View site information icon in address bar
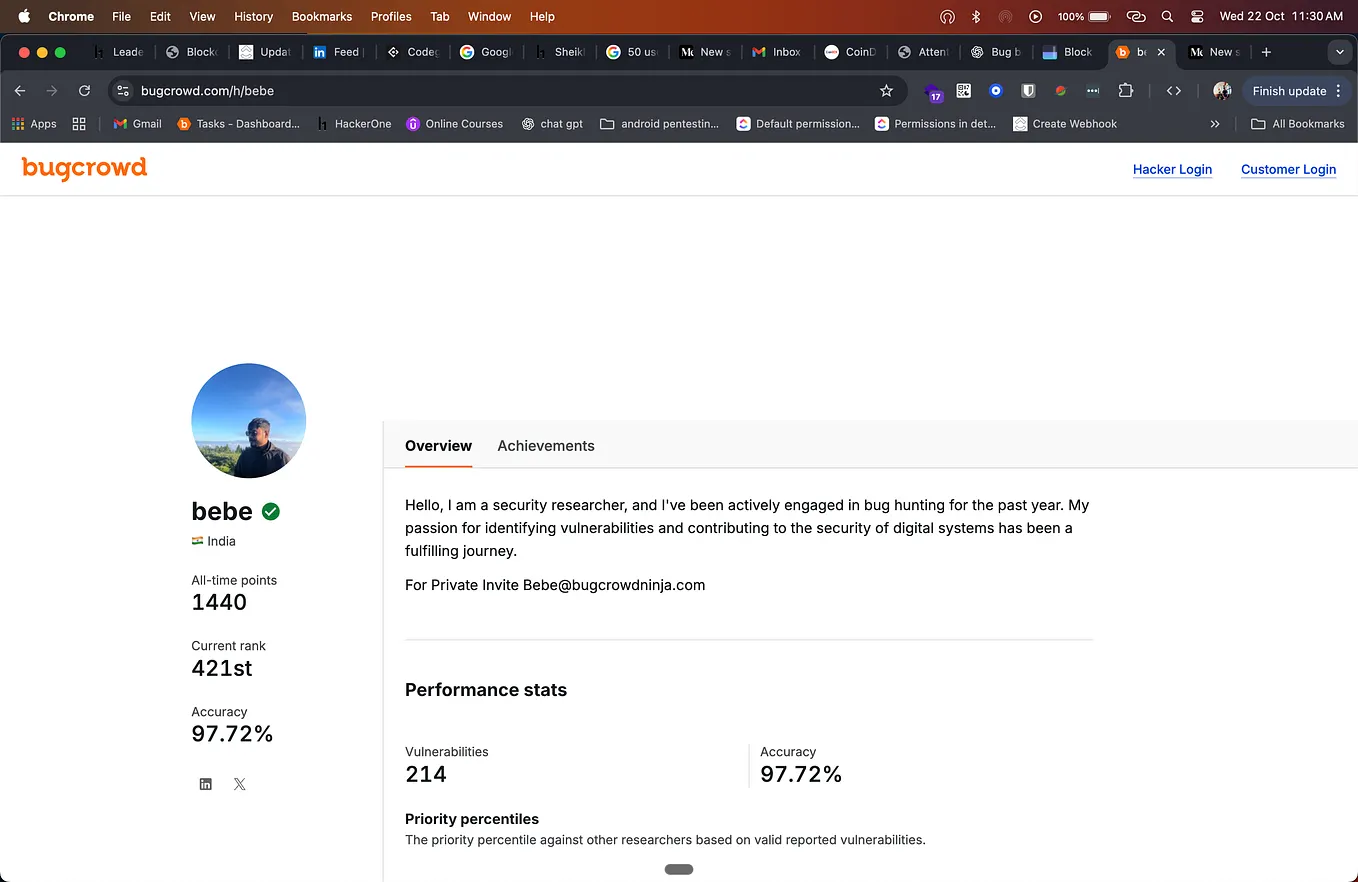This screenshot has width=1358, height=882. [123, 91]
